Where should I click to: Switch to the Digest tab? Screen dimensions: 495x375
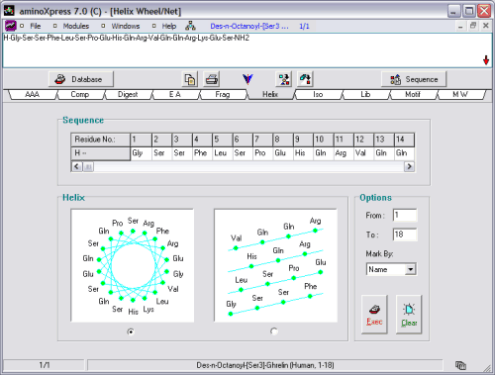pos(128,95)
